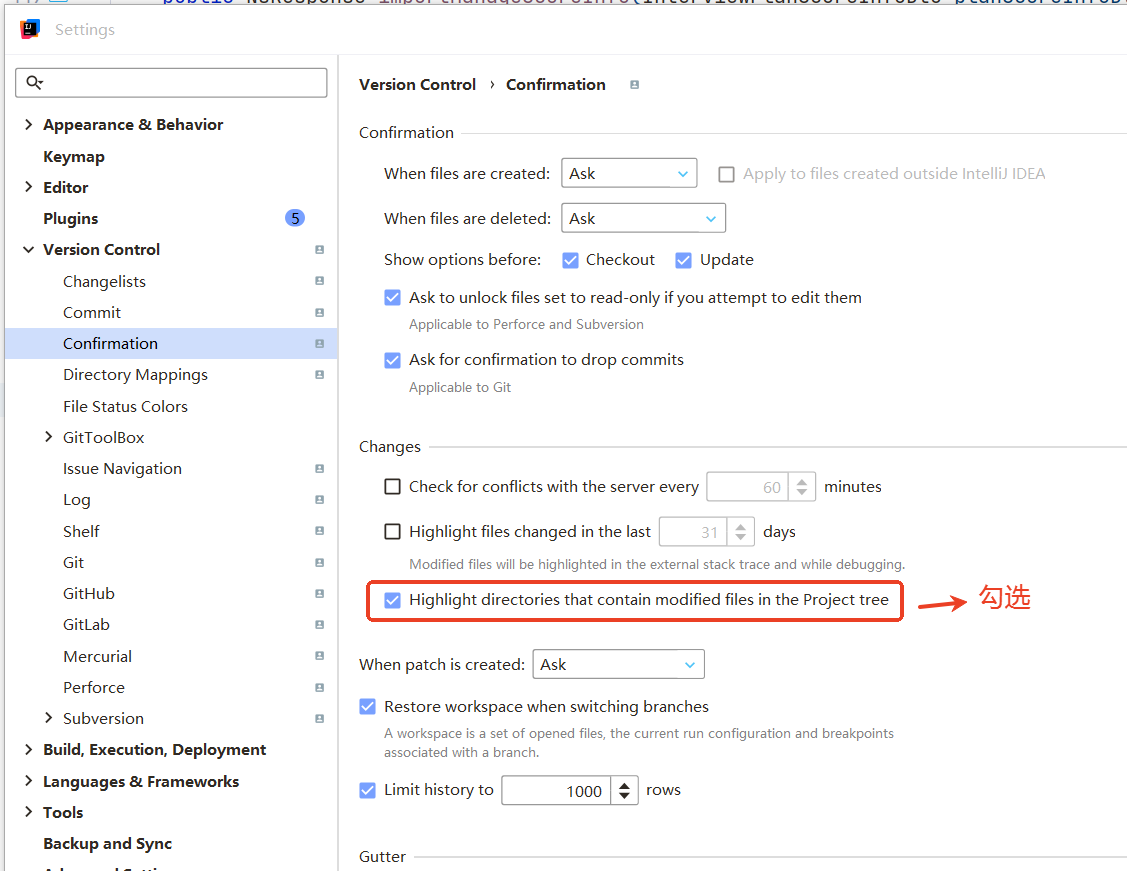
Task: Select Commit settings page
Action: pos(92,313)
